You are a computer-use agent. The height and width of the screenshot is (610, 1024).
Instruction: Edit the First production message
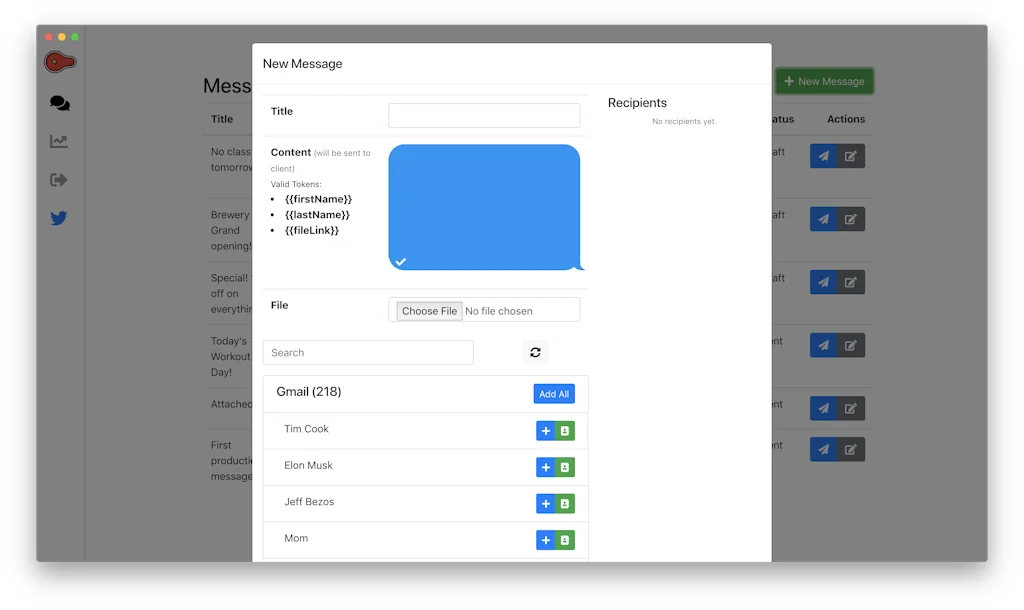click(851, 449)
